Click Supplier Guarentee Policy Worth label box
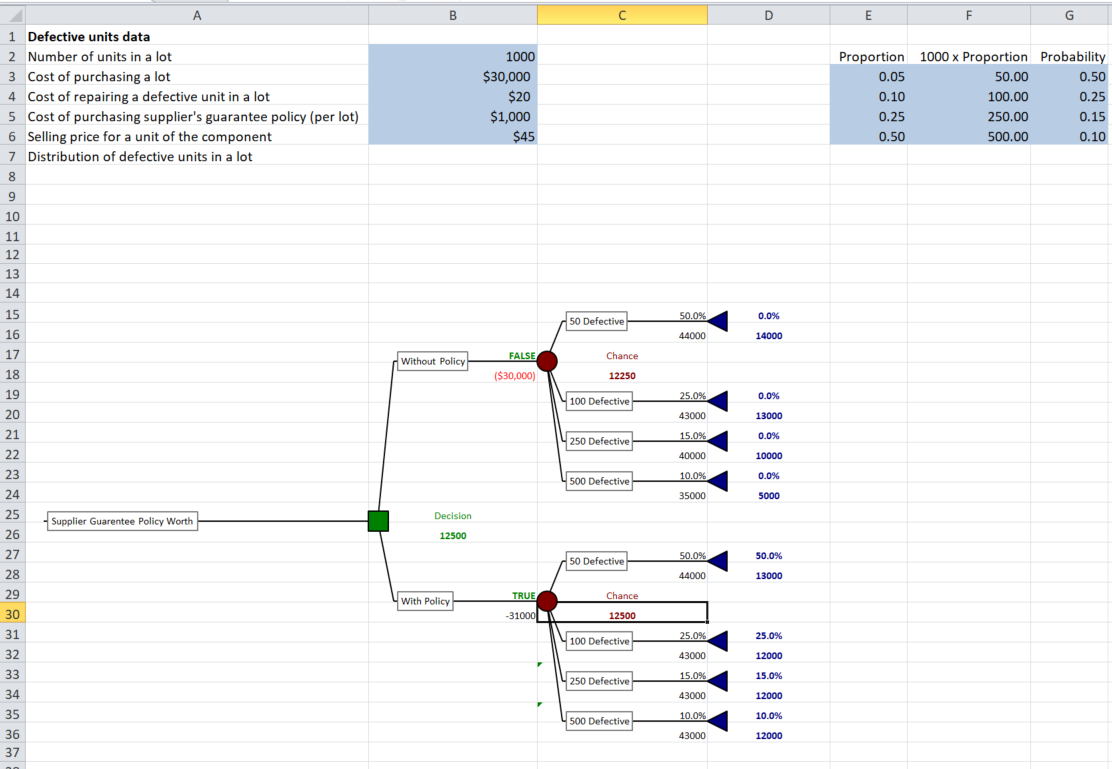 [x=122, y=521]
